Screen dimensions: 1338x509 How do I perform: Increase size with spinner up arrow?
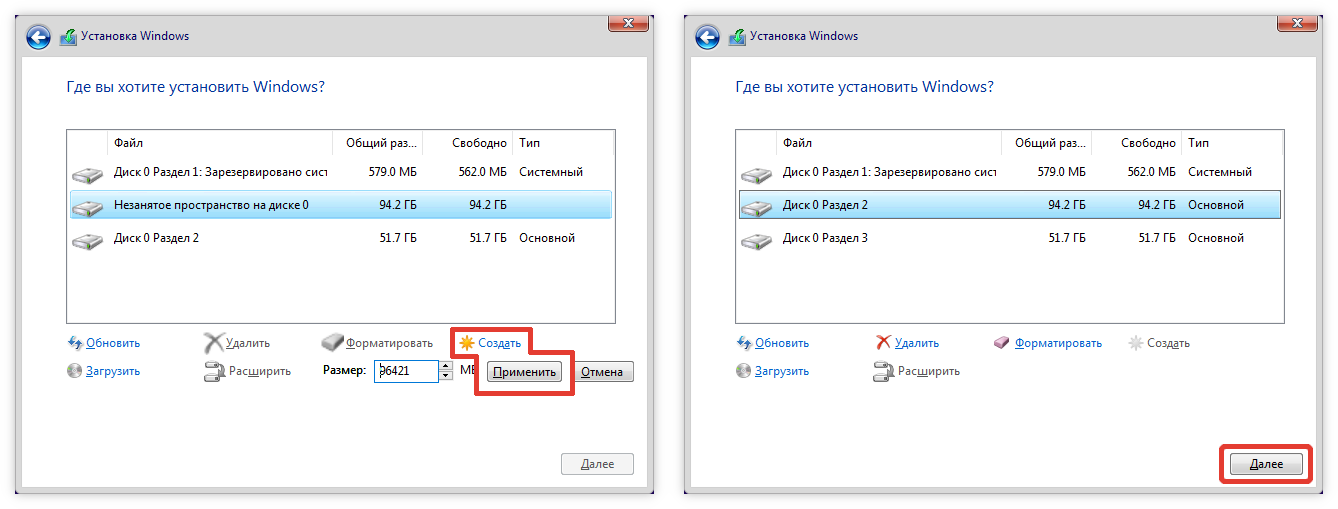tap(445, 366)
